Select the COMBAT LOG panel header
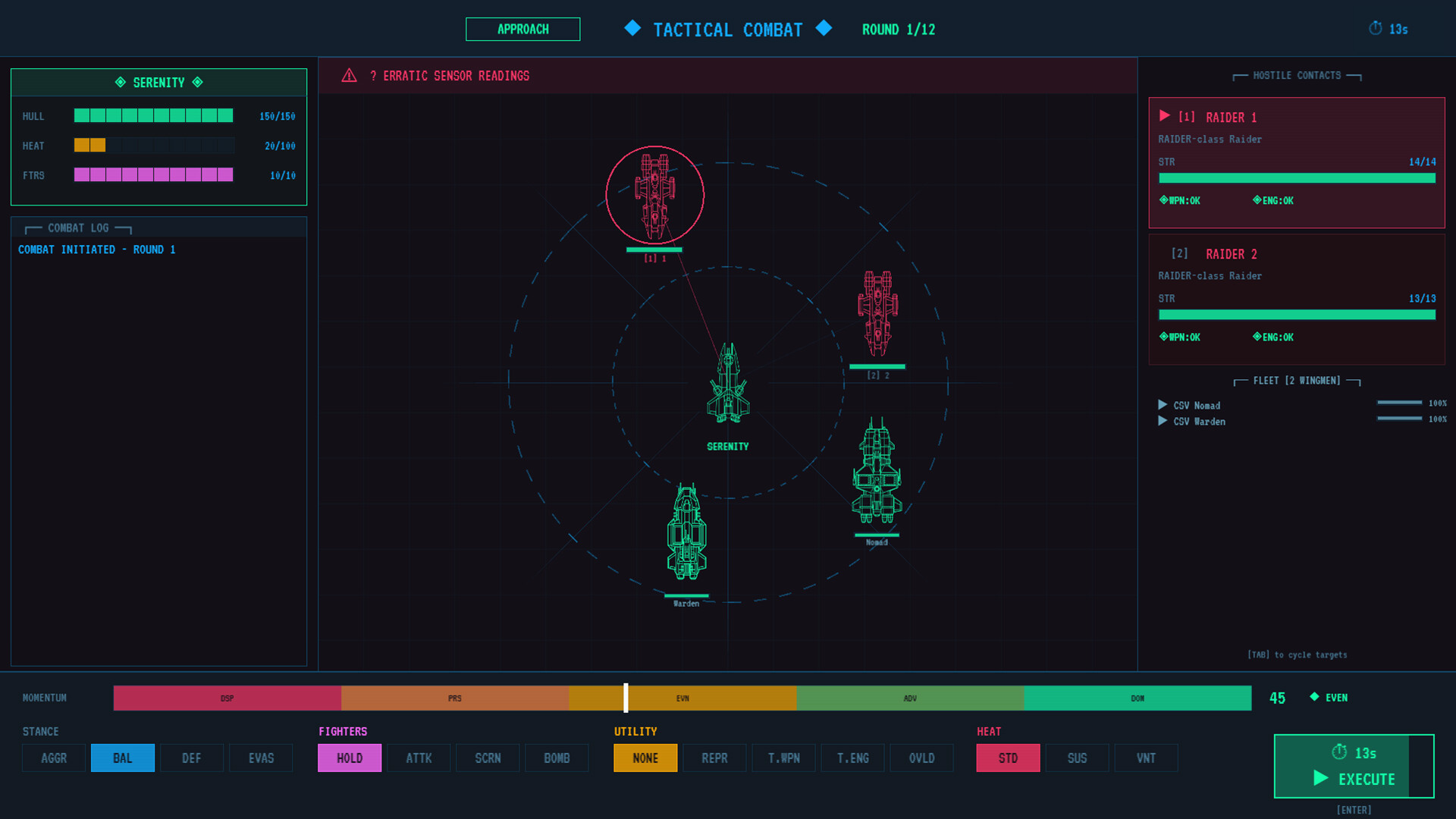This screenshot has width=1456, height=819. 78,227
